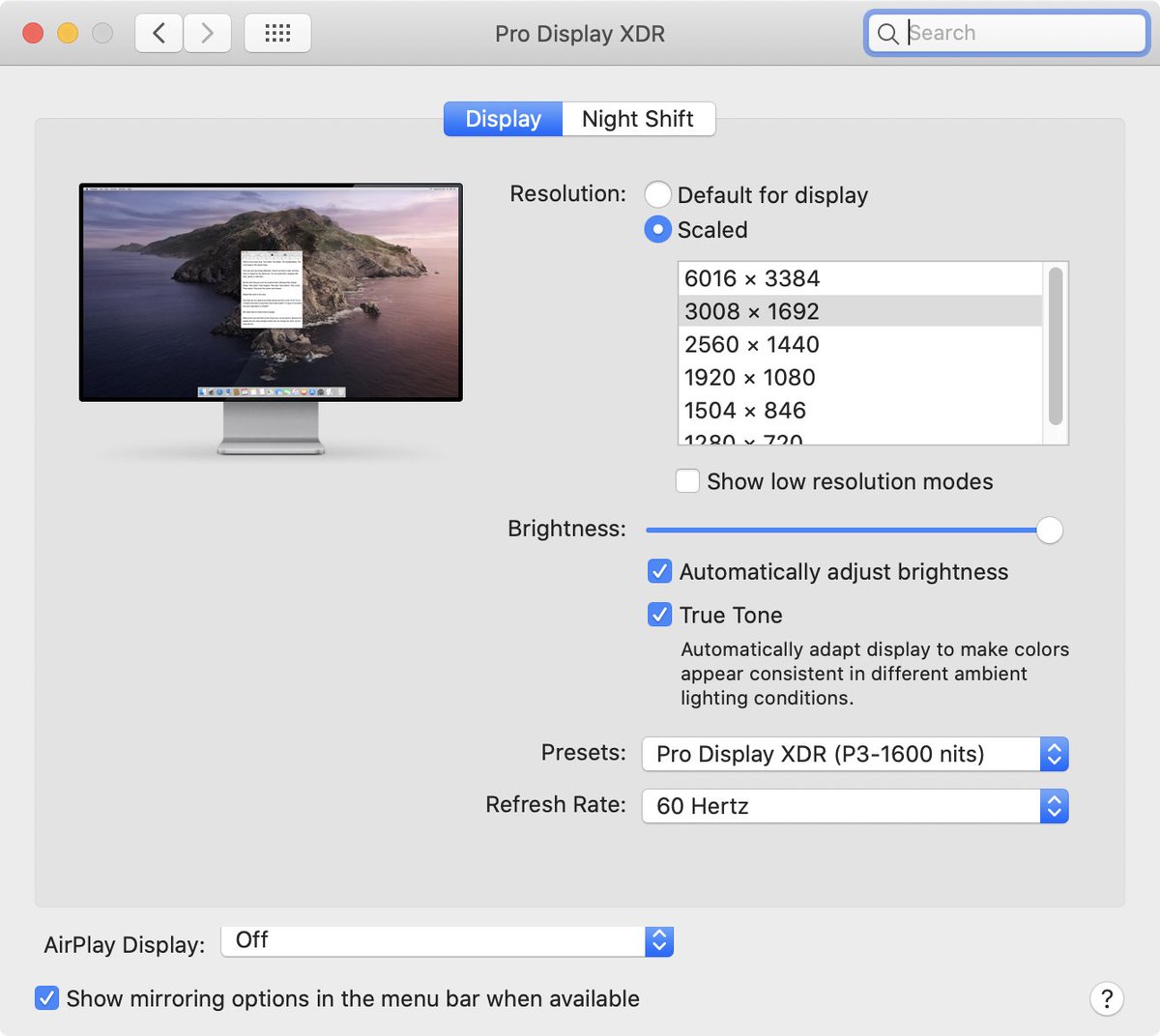Choose the 2560 × 1440 resolution
The width and height of the screenshot is (1160, 1036).
[860, 344]
